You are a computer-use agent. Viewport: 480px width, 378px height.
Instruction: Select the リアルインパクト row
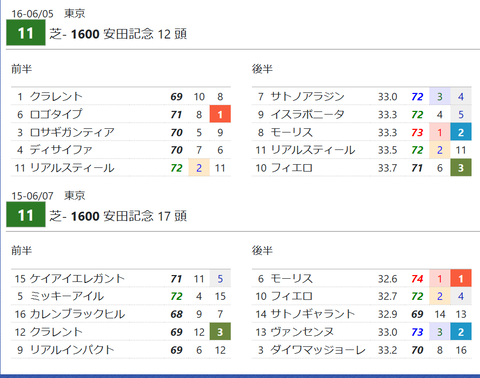pyautogui.click(x=121, y=350)
